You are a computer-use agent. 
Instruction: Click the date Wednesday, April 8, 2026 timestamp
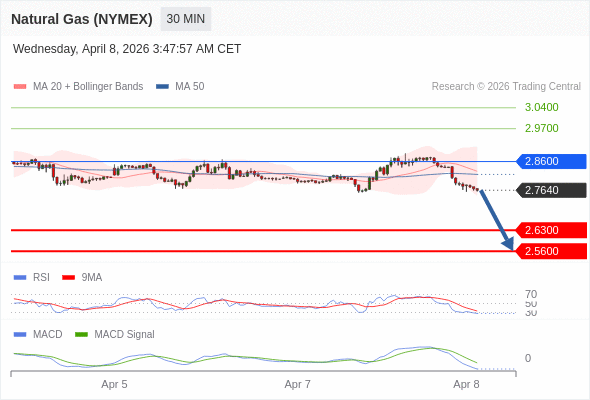(127, 49)
